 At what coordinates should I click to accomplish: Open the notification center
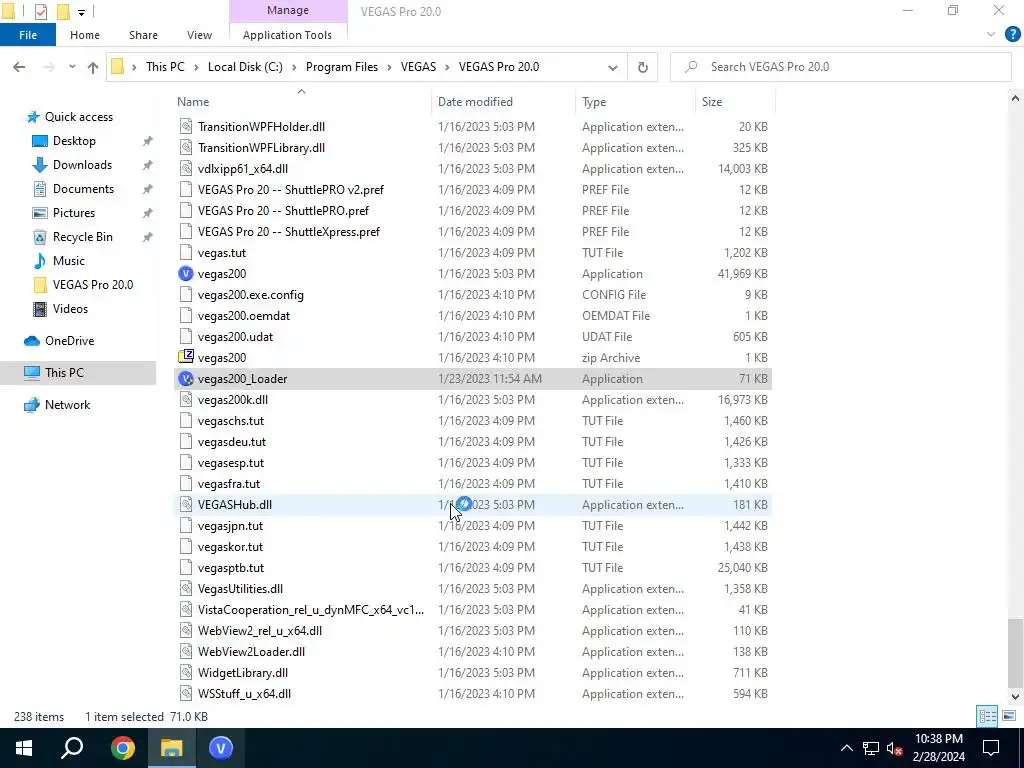tap(991, 748)
